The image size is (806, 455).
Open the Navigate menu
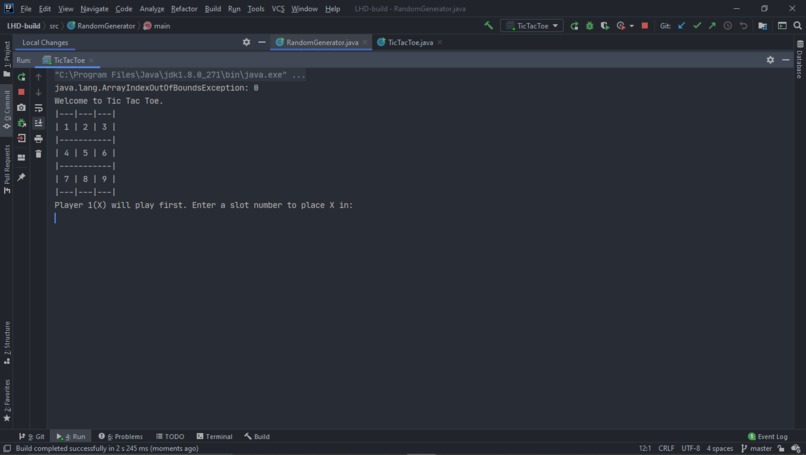click(94, 9)
